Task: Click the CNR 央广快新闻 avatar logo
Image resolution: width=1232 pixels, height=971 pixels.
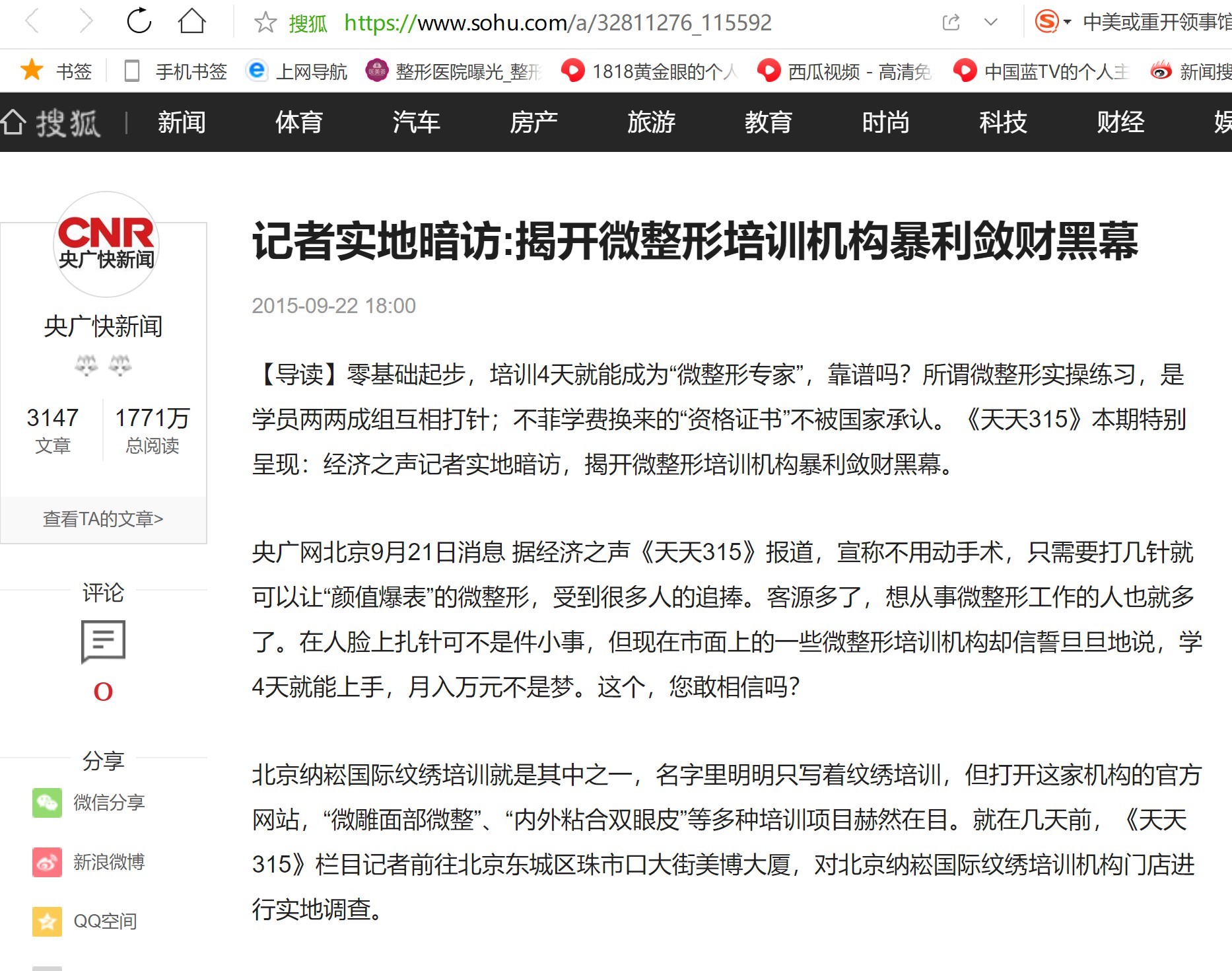Action: (106, 244)
